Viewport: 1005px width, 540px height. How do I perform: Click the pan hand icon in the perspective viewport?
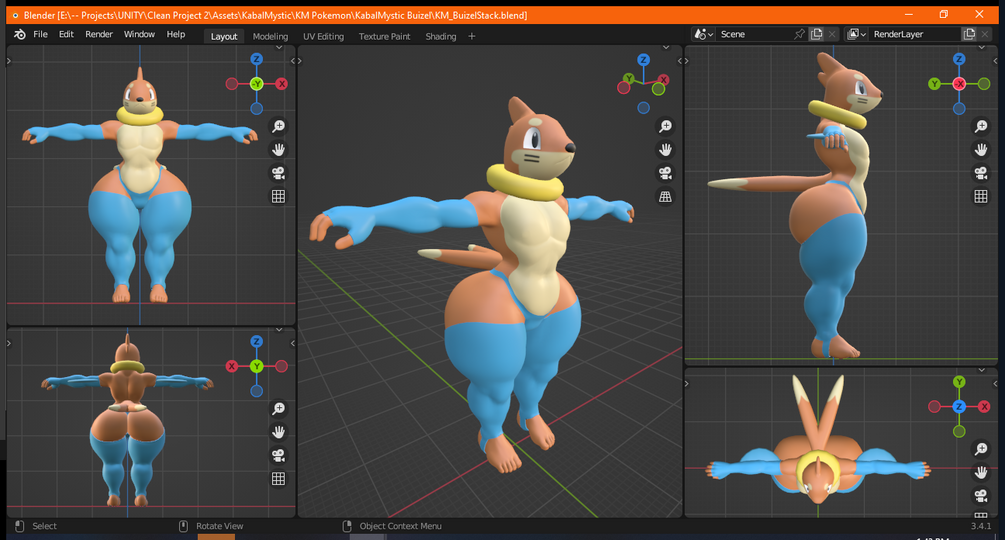[x=665, y=150]
